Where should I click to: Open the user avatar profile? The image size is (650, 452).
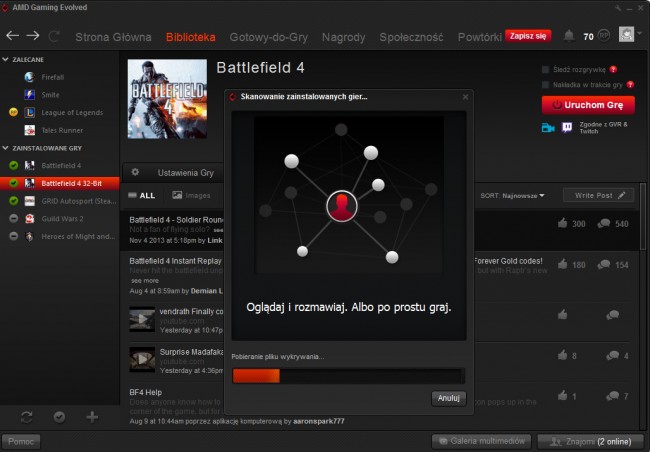point(626,34)
